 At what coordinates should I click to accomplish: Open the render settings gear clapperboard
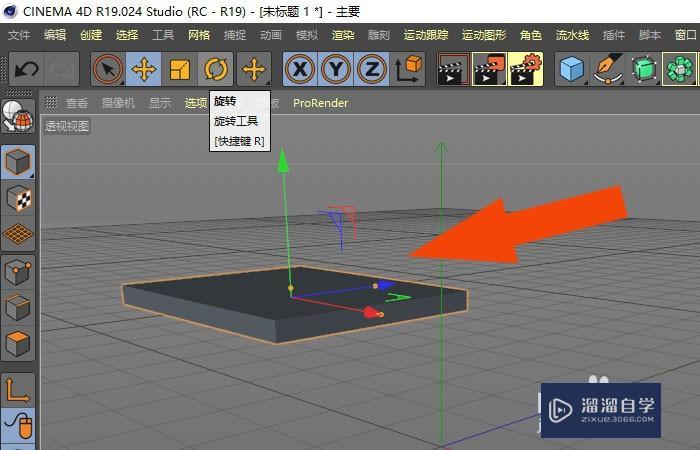[x=525, y=69]
